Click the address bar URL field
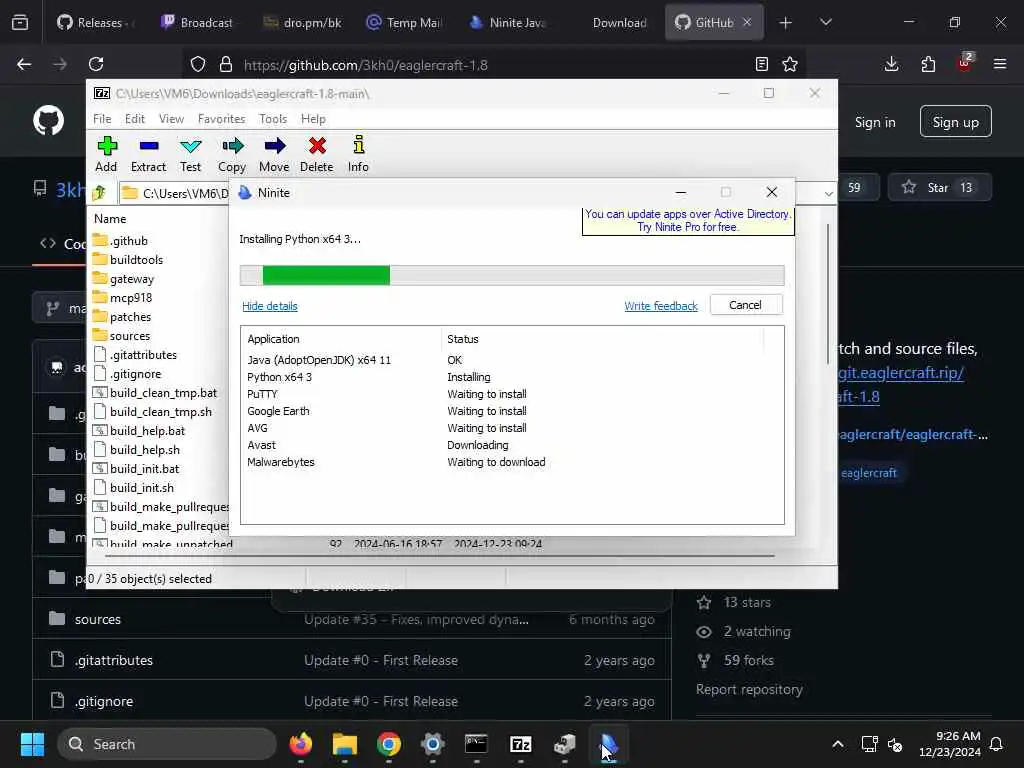This screenshot has width=1024, height=768. (x=496, y=65)
